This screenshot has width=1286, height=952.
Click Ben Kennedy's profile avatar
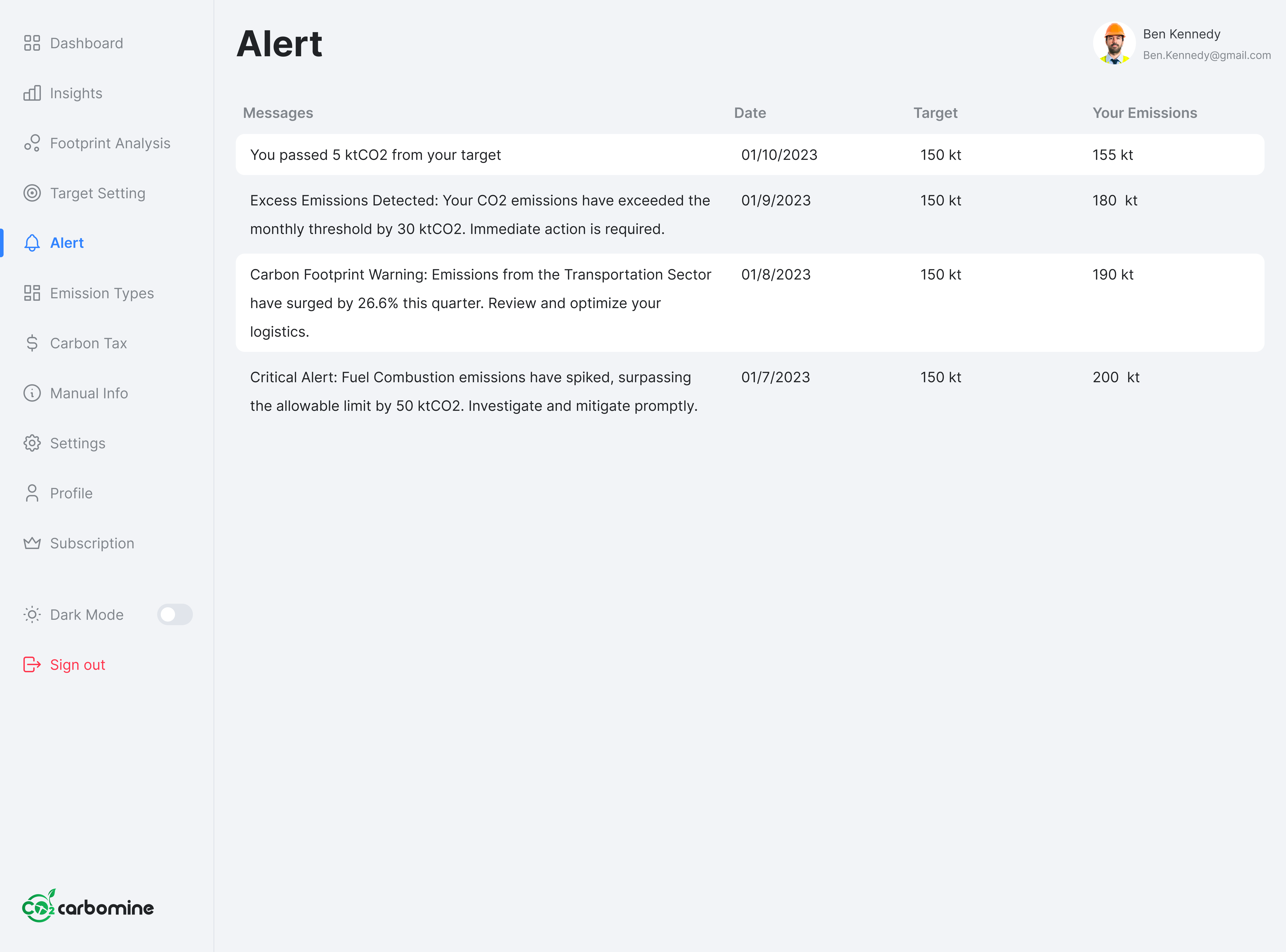1114,43
